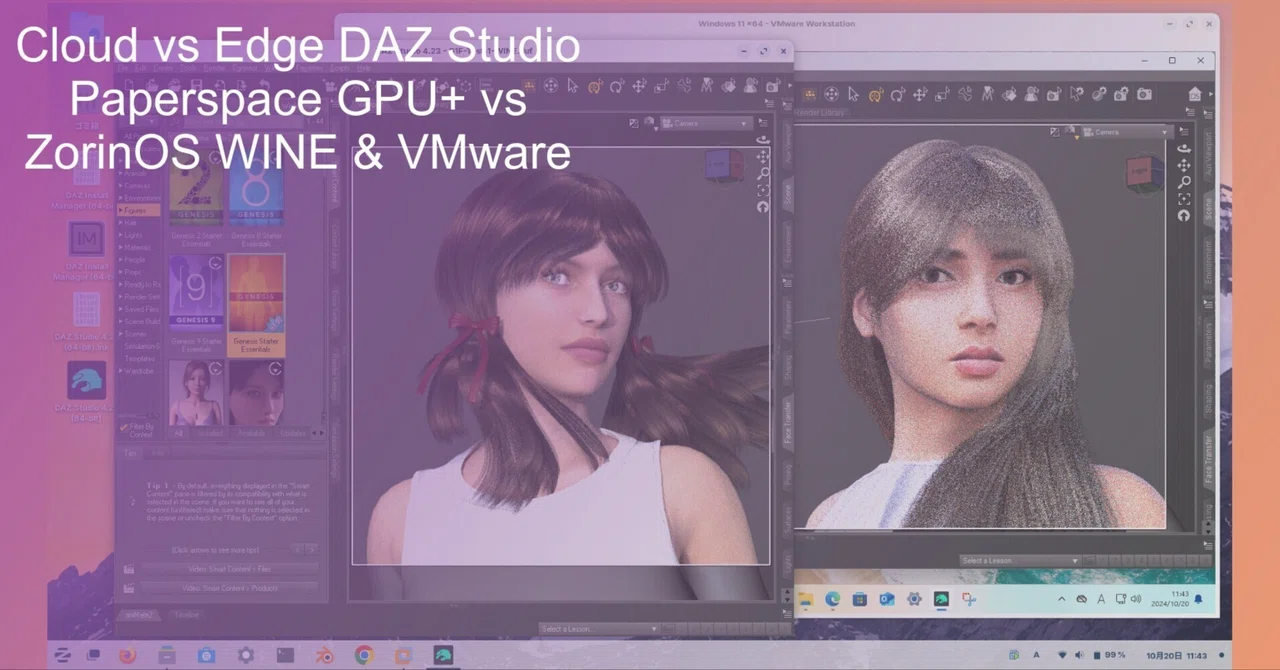Image resolution: width=1280 pixels, height=670 pixels.
Task: Click the Orbit view control in right viewport
Action: point(1184,148)
